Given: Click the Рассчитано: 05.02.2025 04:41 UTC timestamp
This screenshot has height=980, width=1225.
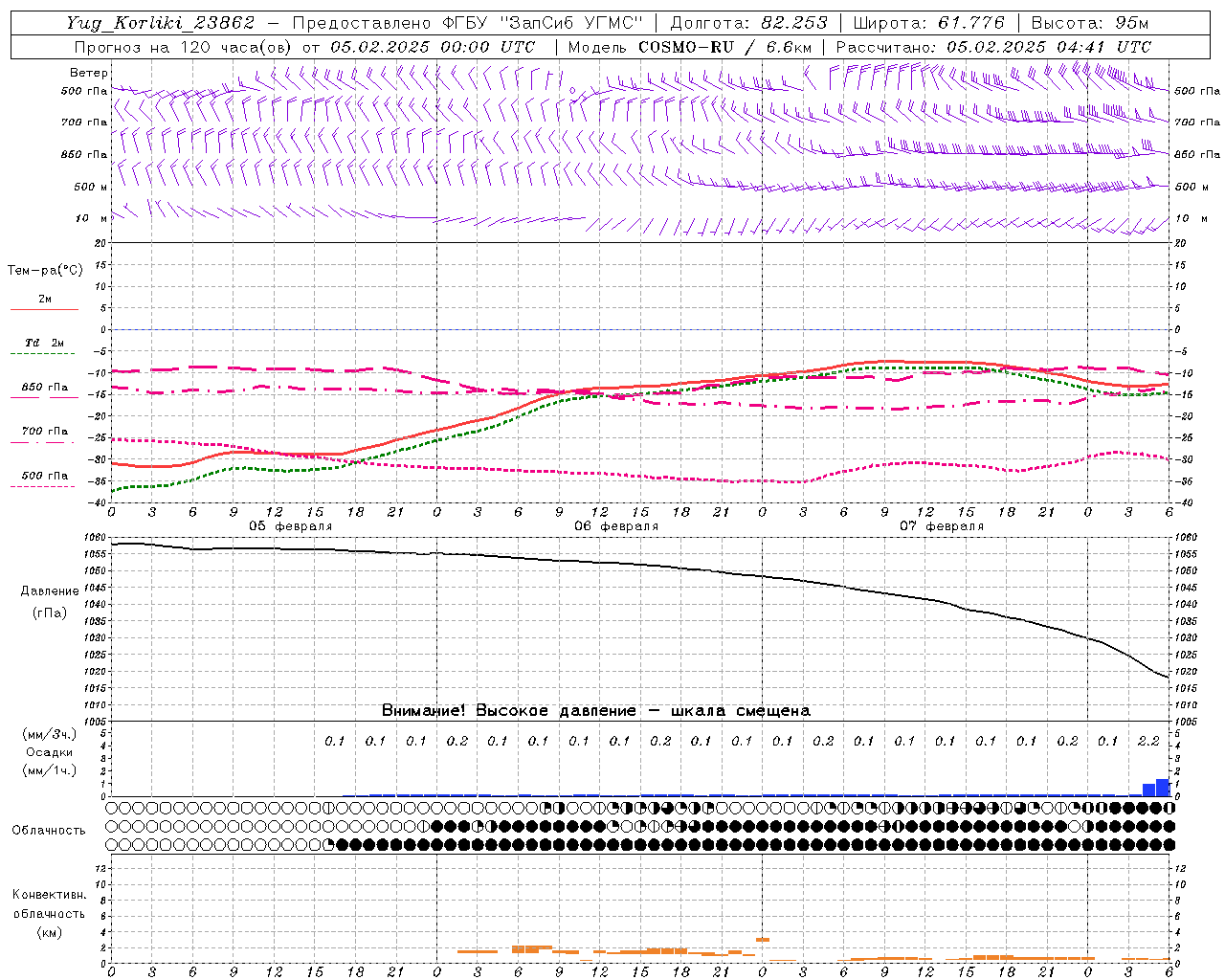Looking at the screenshot, I should [x=993, y=47].
